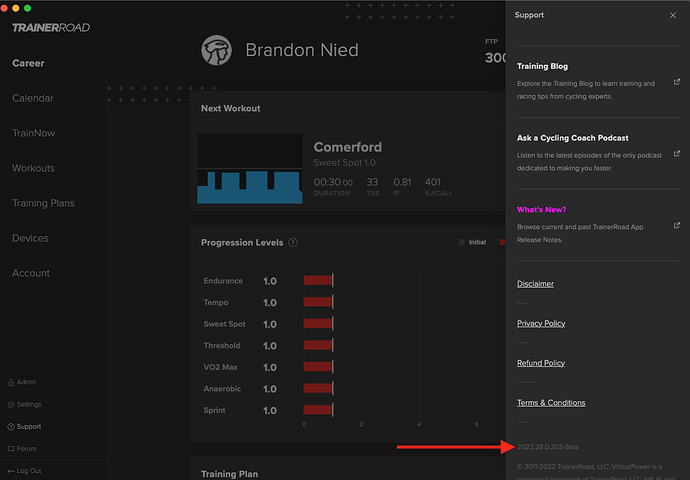Click the Sprint progression bar

(318, 410)
